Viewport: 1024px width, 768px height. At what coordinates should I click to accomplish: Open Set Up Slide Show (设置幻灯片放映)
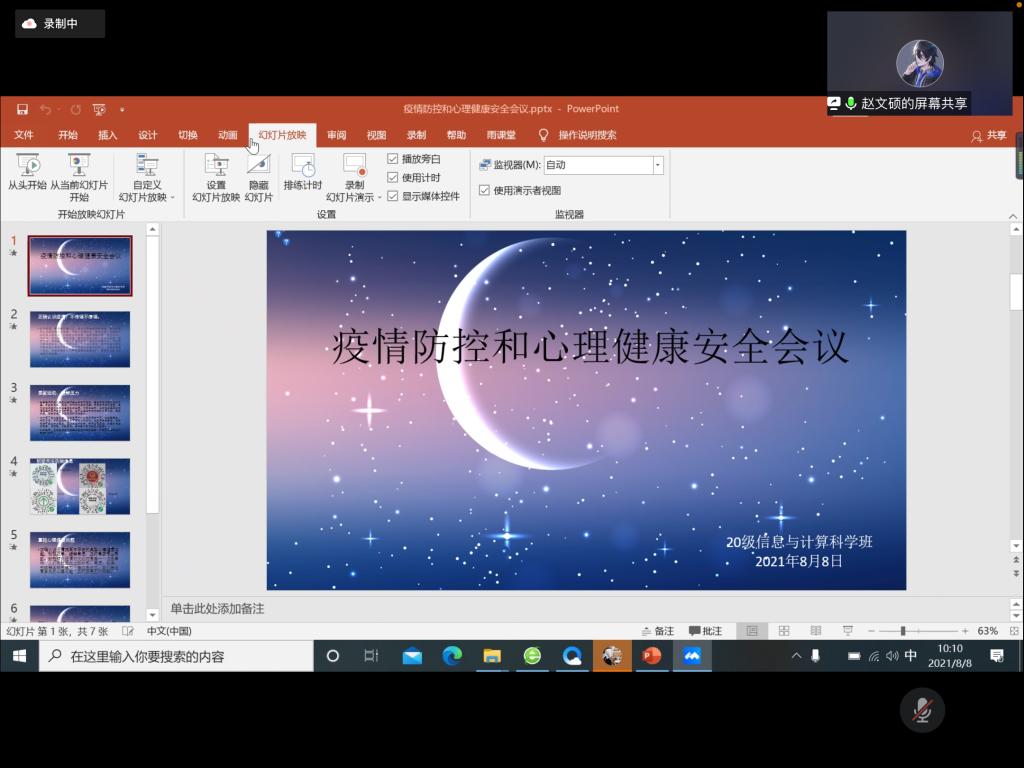tap(216, 166)
